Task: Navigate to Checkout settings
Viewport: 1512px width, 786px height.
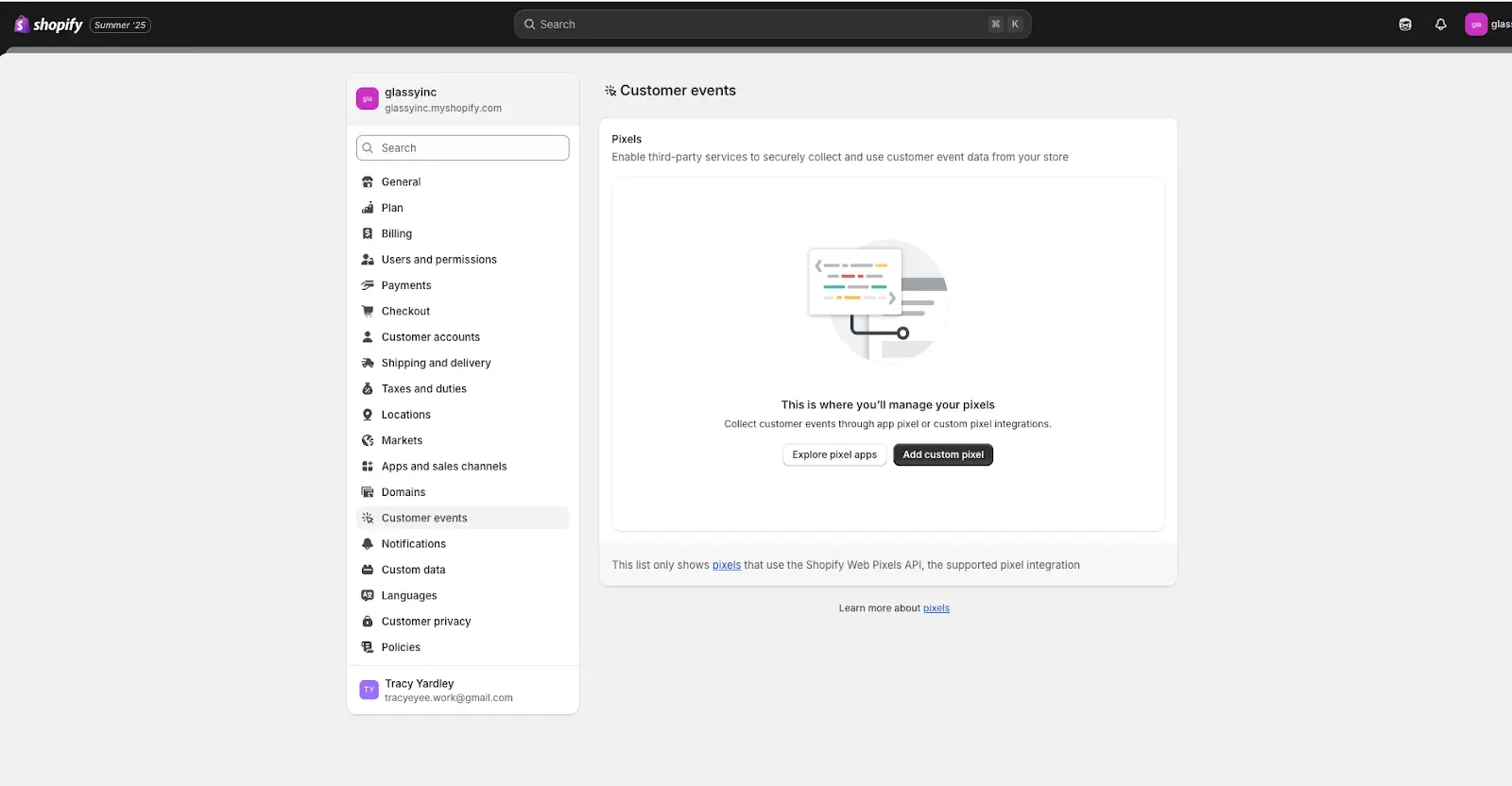Action: (x=463, y=311)
